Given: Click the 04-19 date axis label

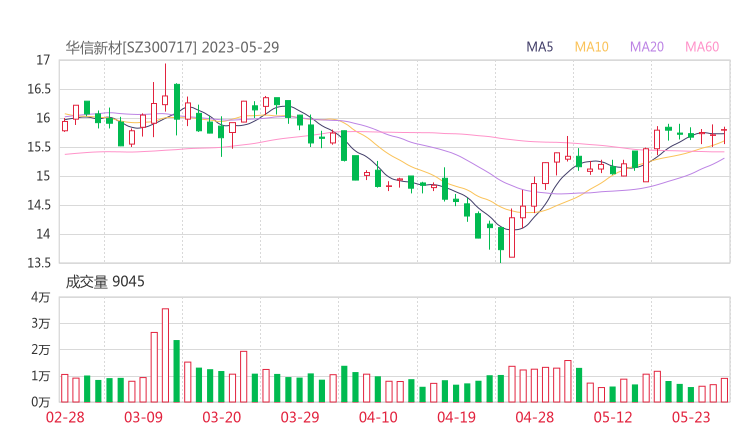Looking at the screenshot, I should coord(456,417).
